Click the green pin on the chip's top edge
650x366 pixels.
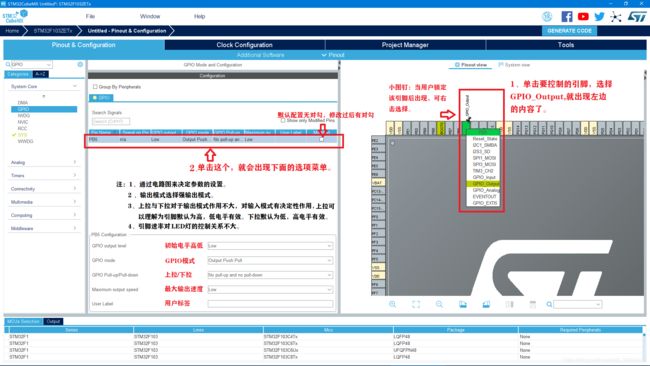(466, 128)
